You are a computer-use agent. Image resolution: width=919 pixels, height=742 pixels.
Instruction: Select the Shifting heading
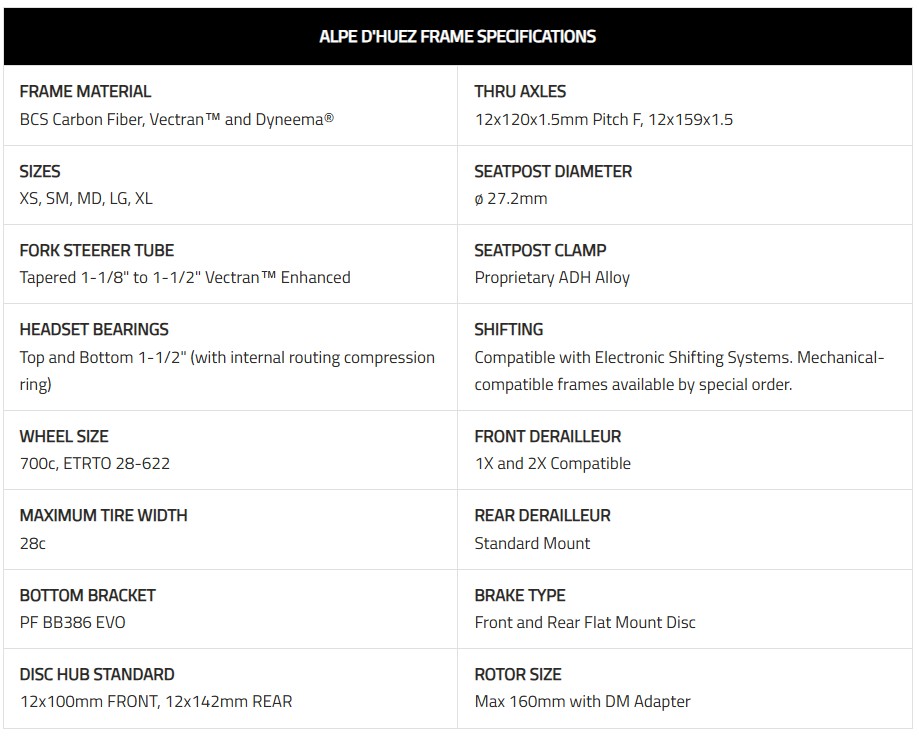tap(509, 329)
